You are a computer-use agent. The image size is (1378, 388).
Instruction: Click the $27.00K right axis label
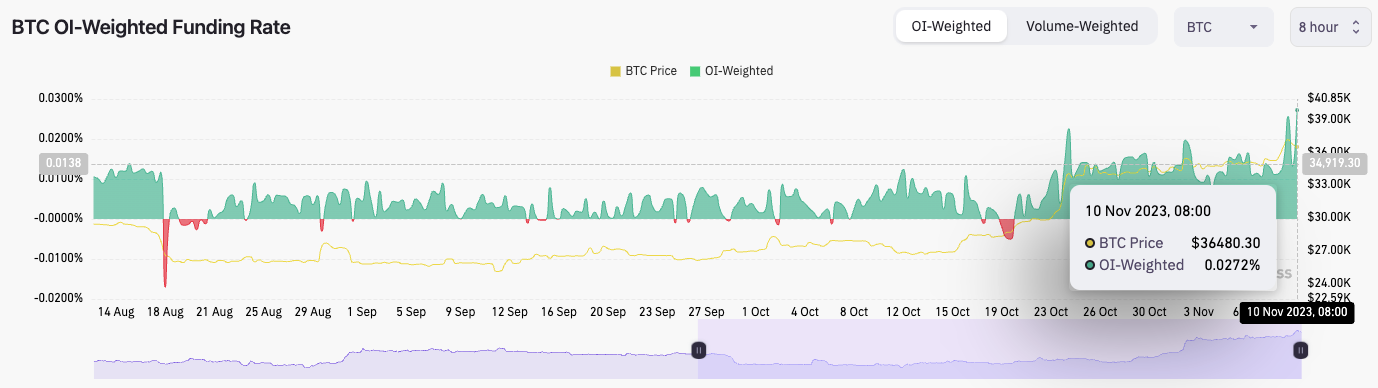(x=1329, y=249)
